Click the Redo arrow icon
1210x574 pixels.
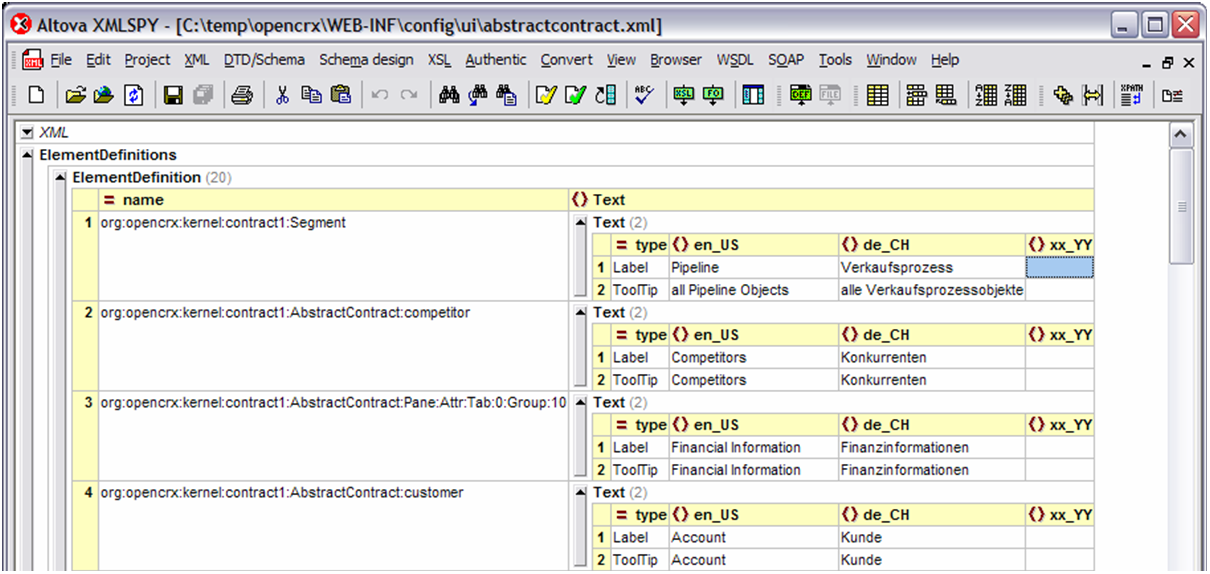[x=409, y=95]
